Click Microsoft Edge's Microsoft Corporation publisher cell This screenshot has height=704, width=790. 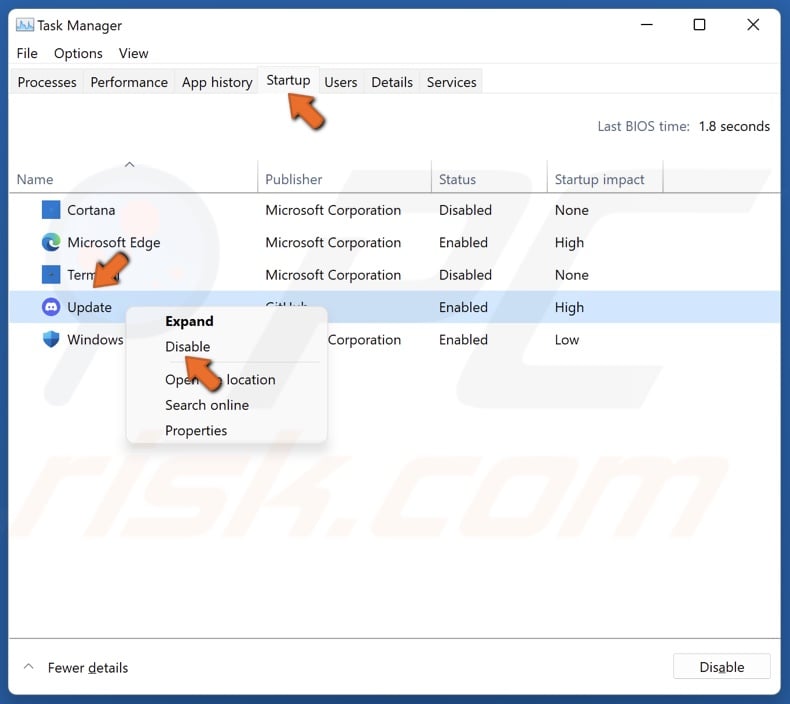point(333,242)
